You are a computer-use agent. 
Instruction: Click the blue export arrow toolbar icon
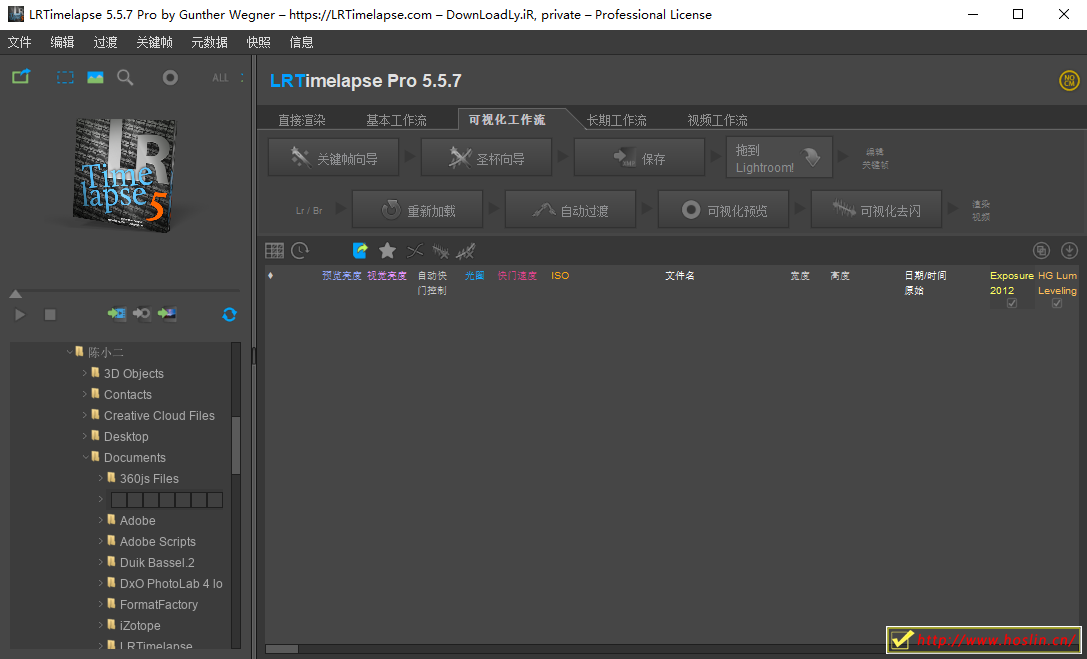(x=360, y=250)
